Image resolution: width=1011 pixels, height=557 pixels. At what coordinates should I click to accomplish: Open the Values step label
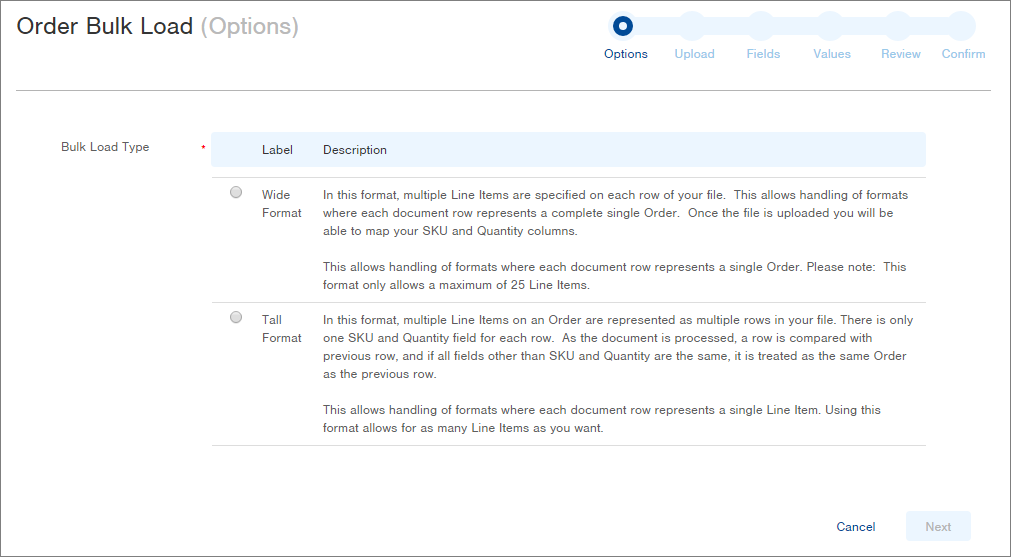pos(832,54)
